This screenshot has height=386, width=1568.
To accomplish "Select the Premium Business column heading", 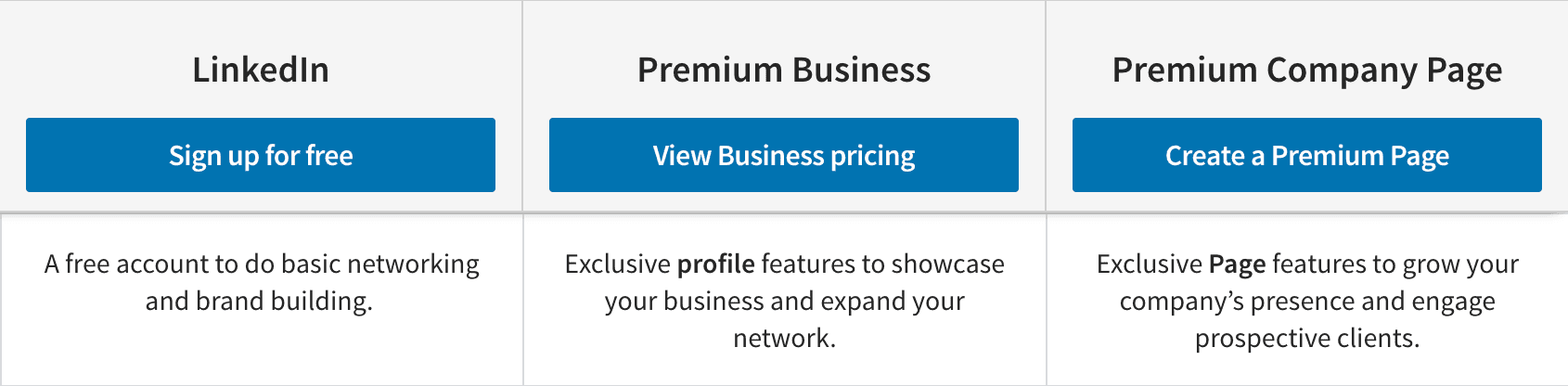I will coord(784,70).
